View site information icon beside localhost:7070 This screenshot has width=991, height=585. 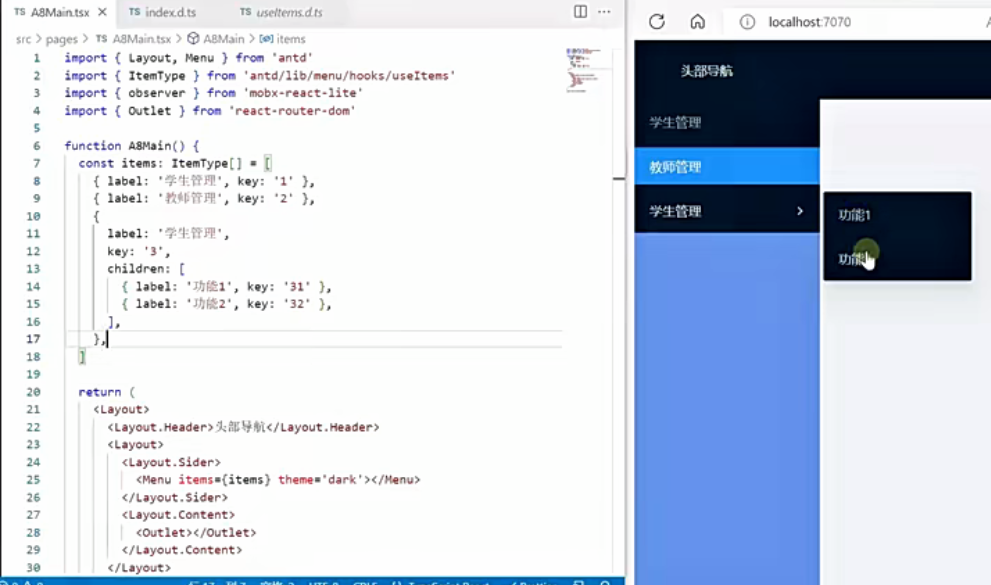pyautogui.click(x=747, y=22)
